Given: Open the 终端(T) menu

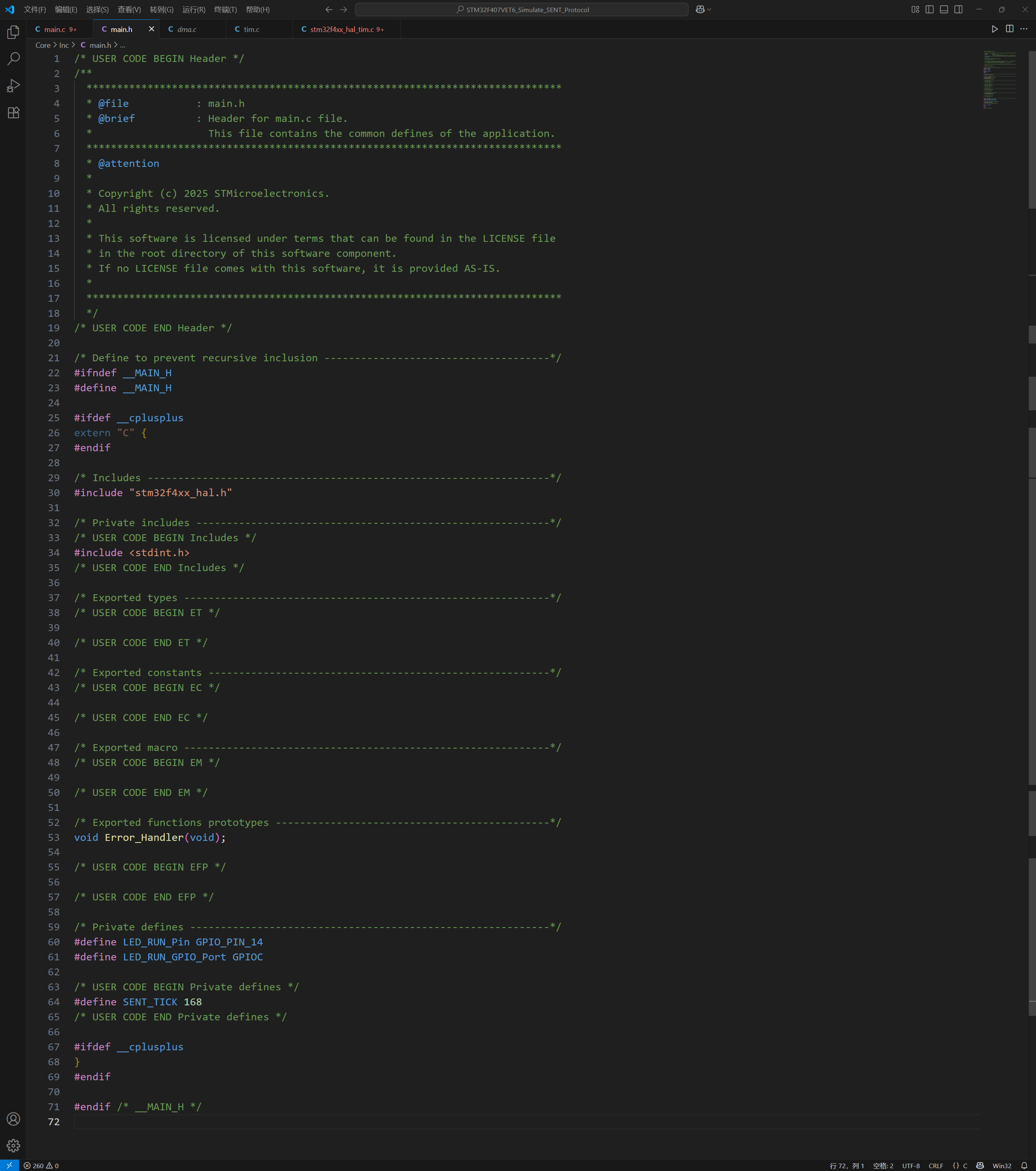Looking at the screenshot, I should coord(225,10).
